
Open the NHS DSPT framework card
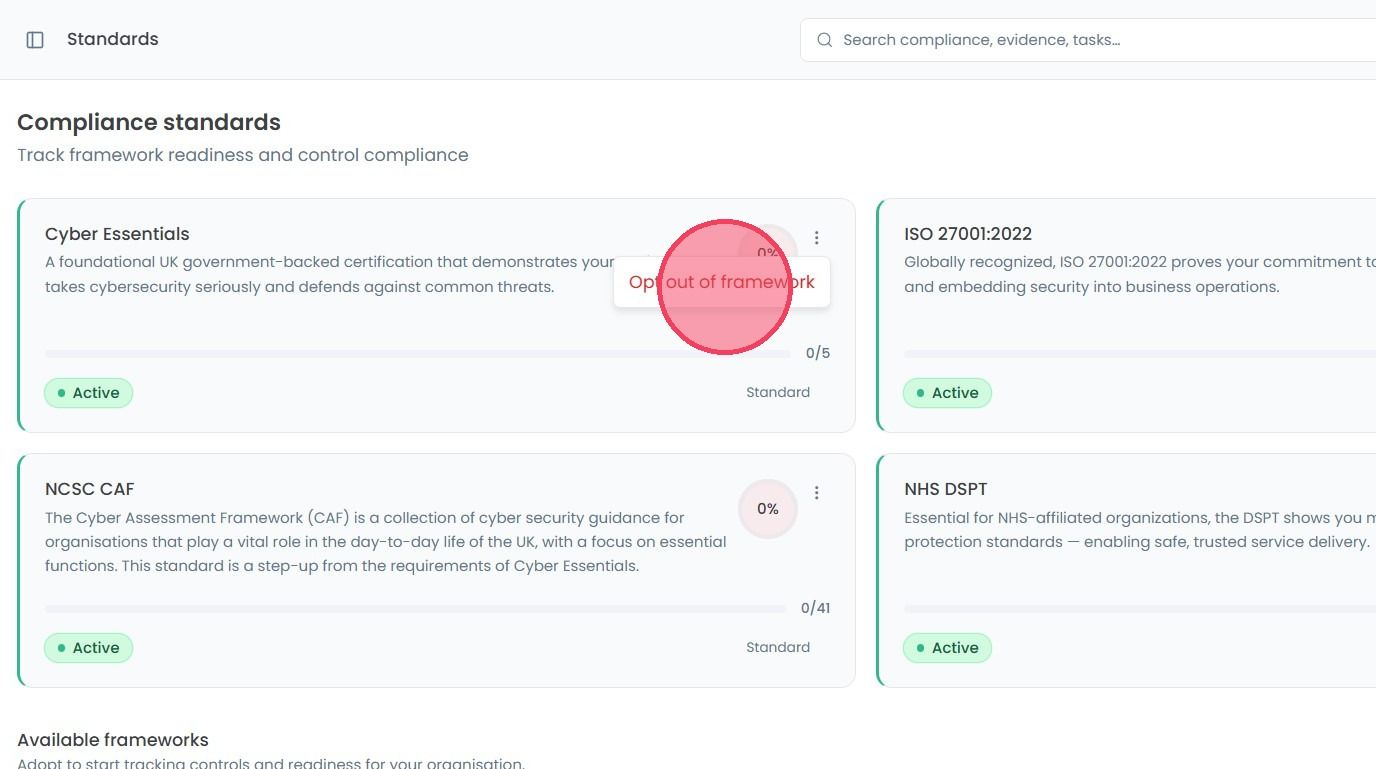pyautogui.click(x=1126, y=571)
